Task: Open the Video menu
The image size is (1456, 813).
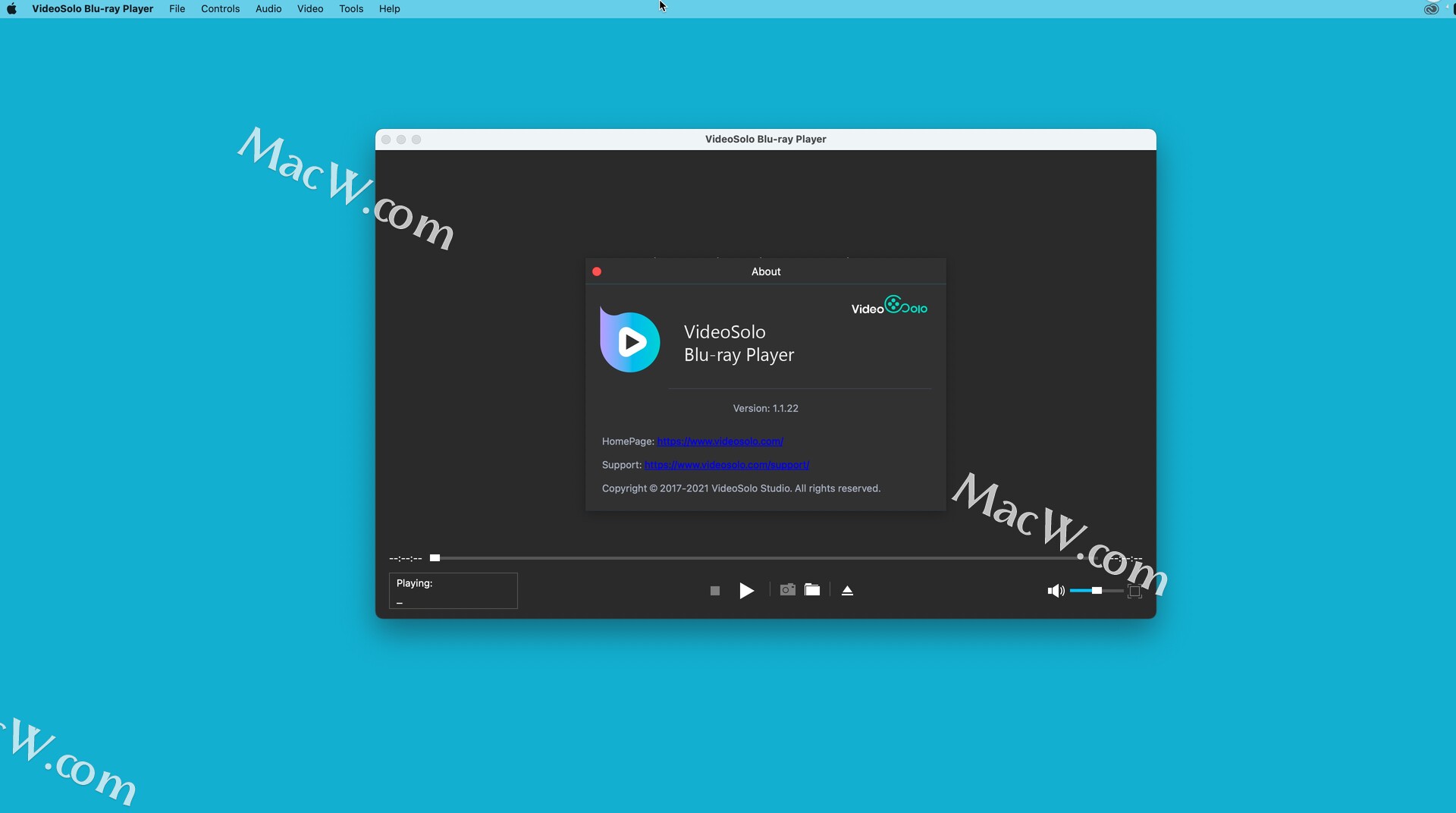Action: tap(310, 9)
